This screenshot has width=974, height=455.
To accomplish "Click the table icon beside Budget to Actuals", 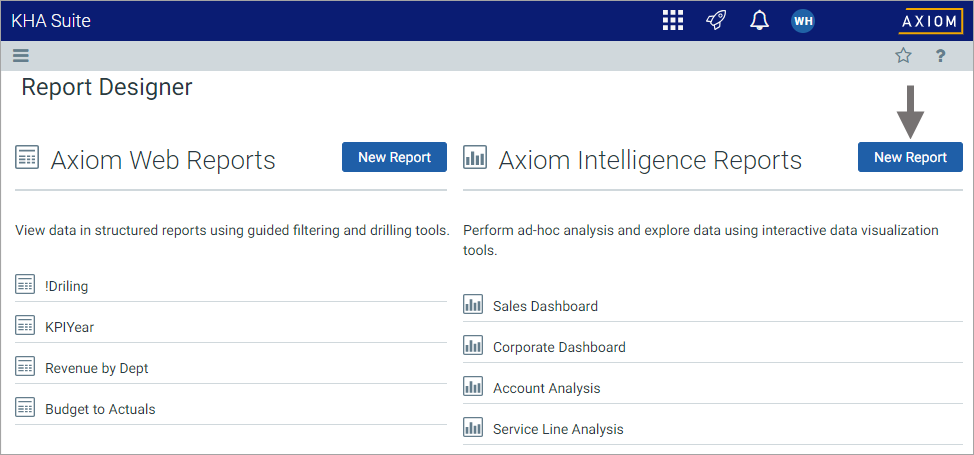I will [x=25, y=408].
